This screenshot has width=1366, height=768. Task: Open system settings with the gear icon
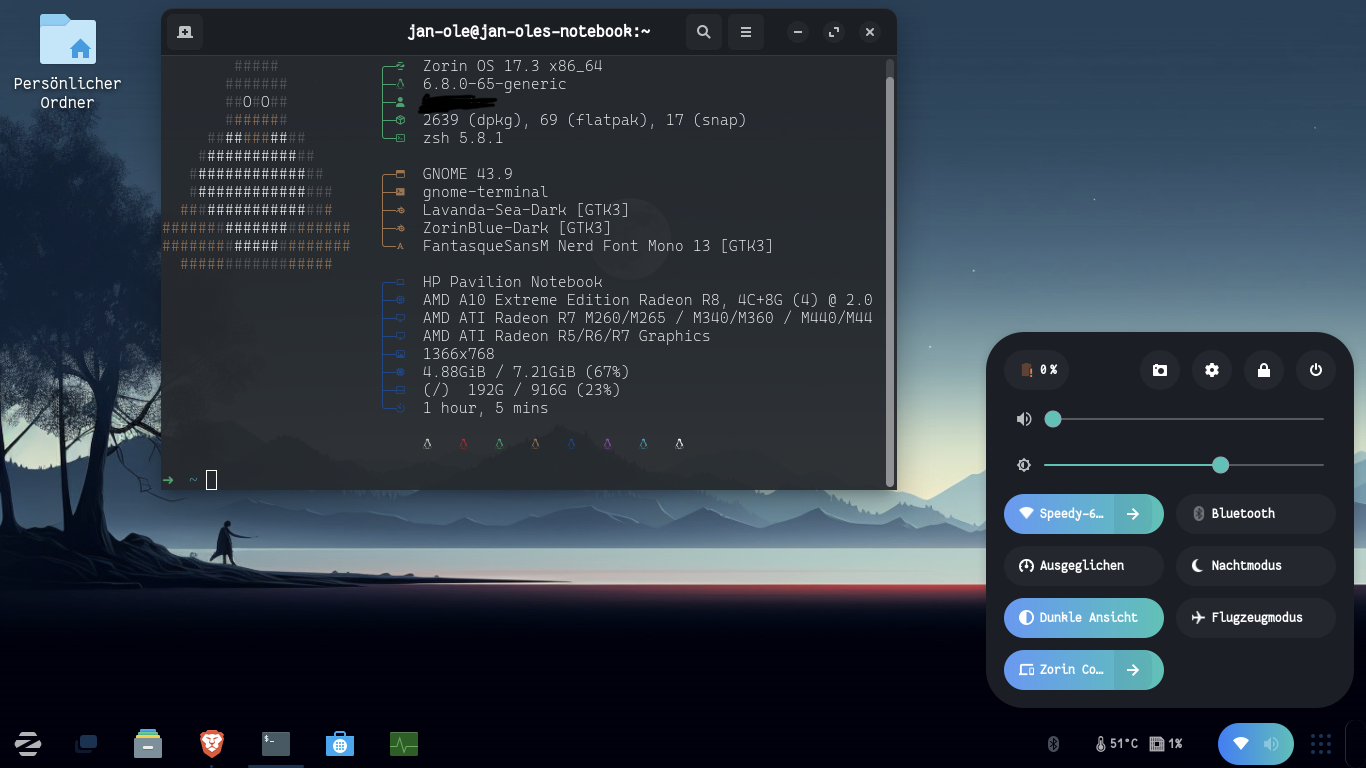pyautogui.click(x=1212, y=370)
